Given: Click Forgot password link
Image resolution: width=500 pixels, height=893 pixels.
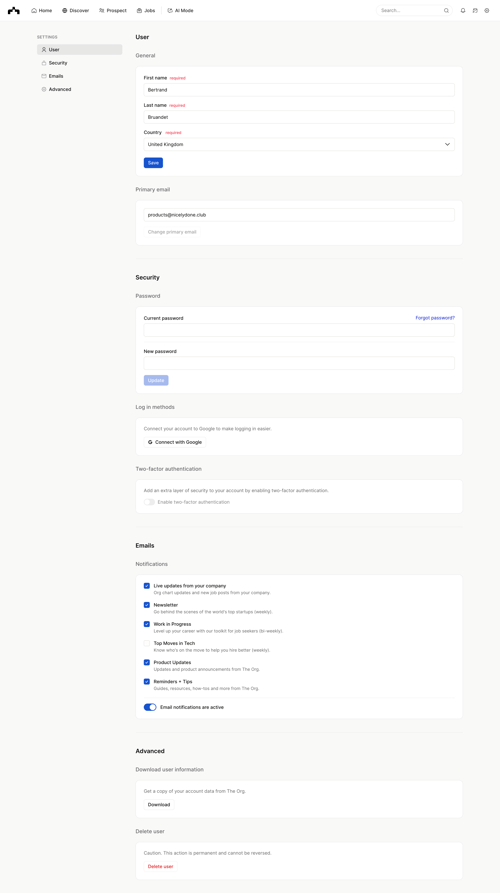Looking at the screenshot, I should tap(435, 318).
